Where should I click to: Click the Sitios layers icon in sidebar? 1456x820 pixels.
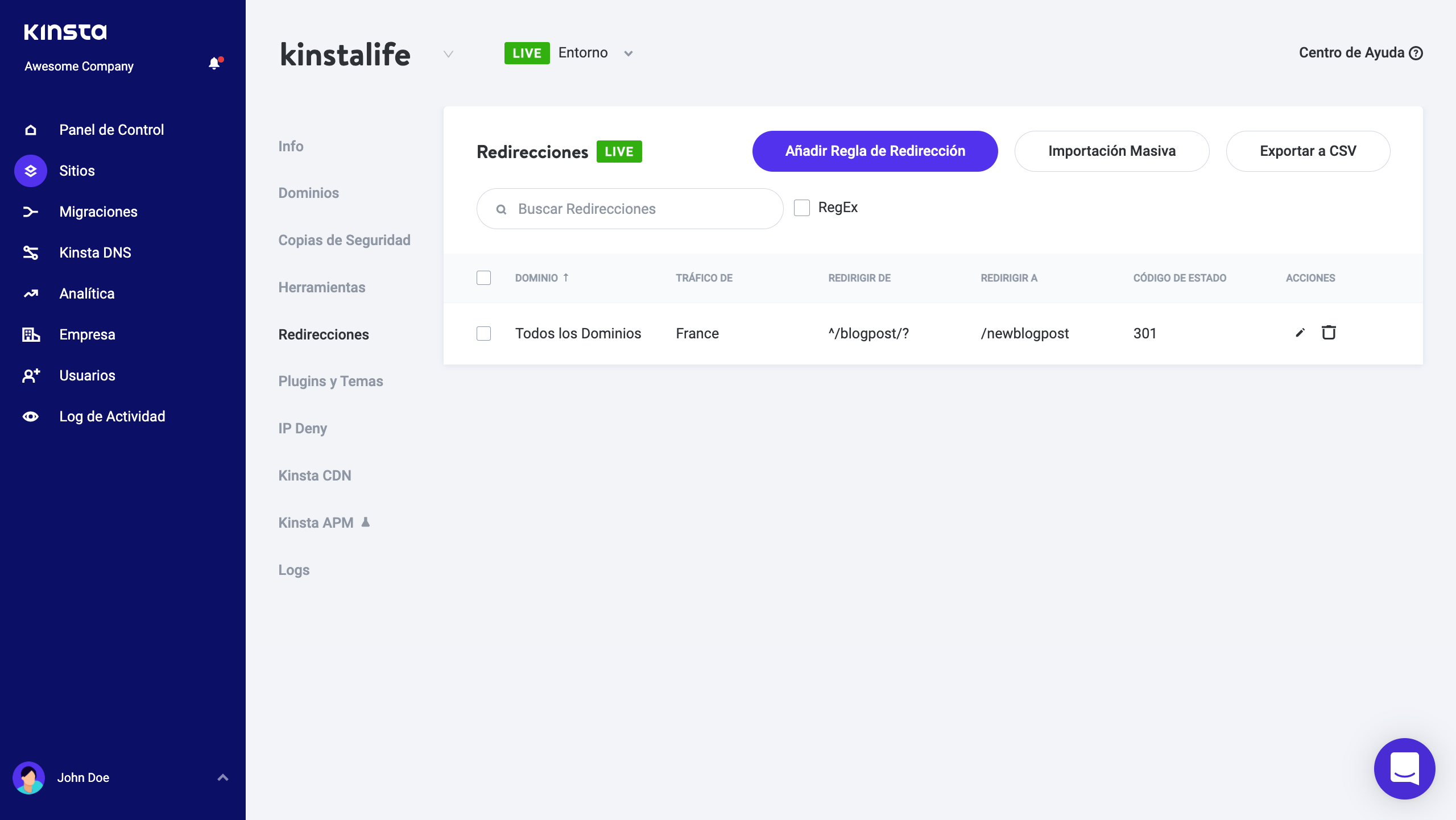pos(31,171)
